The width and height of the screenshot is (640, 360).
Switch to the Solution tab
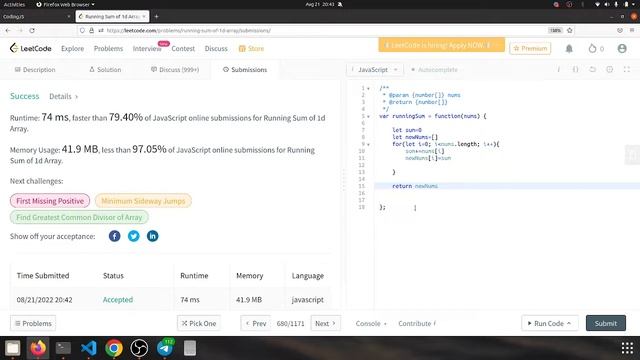tap(105, 69)
